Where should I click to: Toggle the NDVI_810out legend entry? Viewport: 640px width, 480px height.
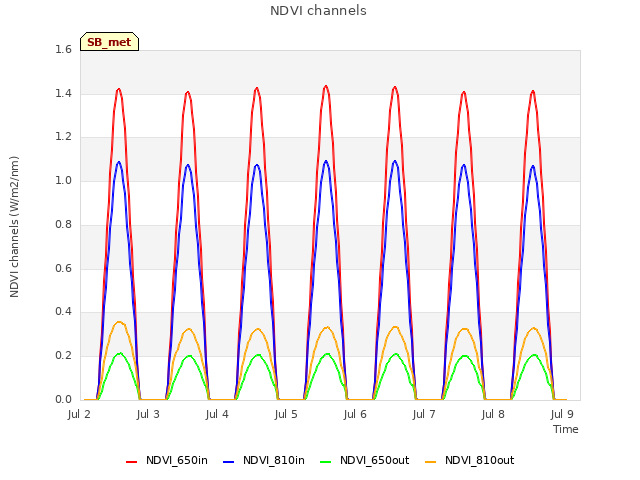tap(469, 460)
